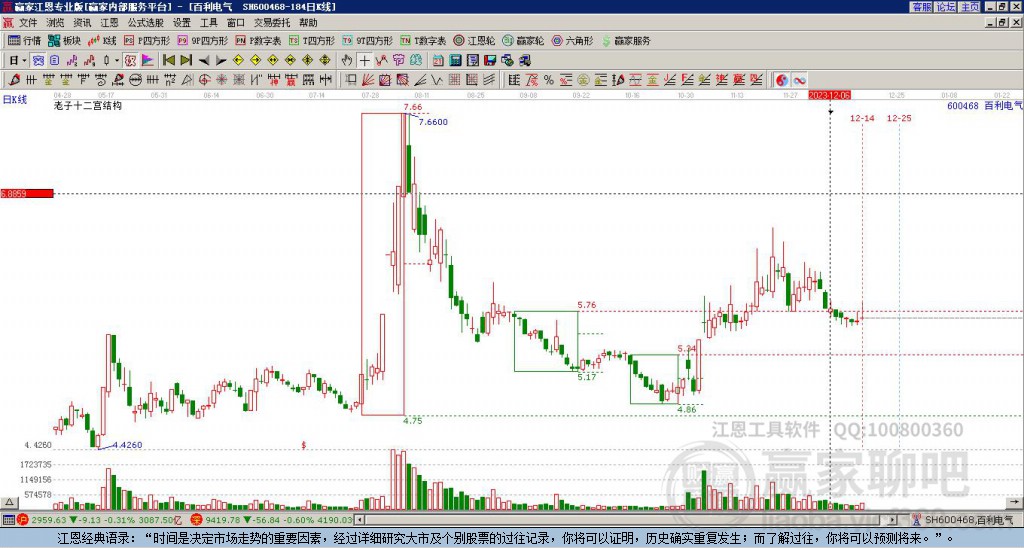1024x548 pixels.
Task: Open the 9P四方形 tool
Action: pos(203,40)
